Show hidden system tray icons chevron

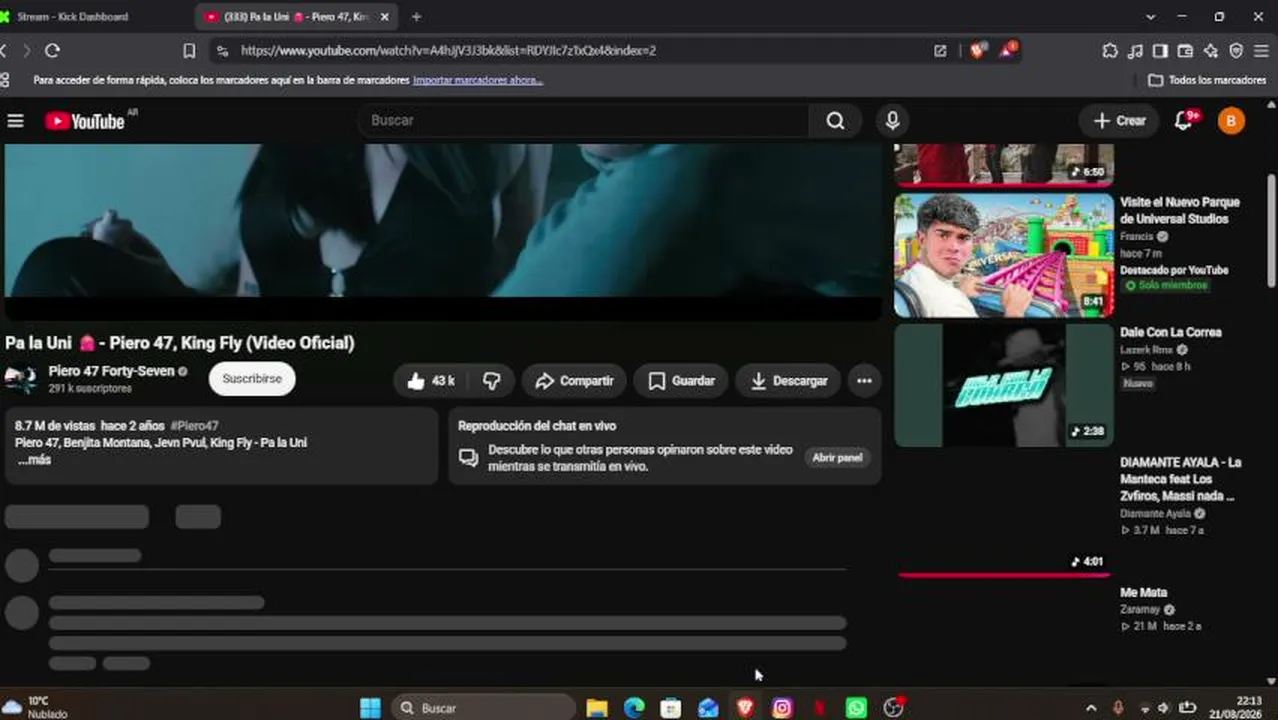coord(1090,708)
